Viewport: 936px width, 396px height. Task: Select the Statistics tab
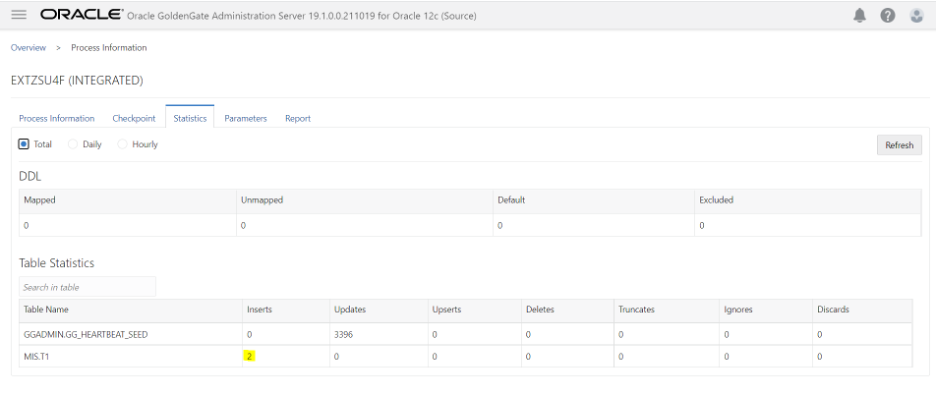point(190,118)
